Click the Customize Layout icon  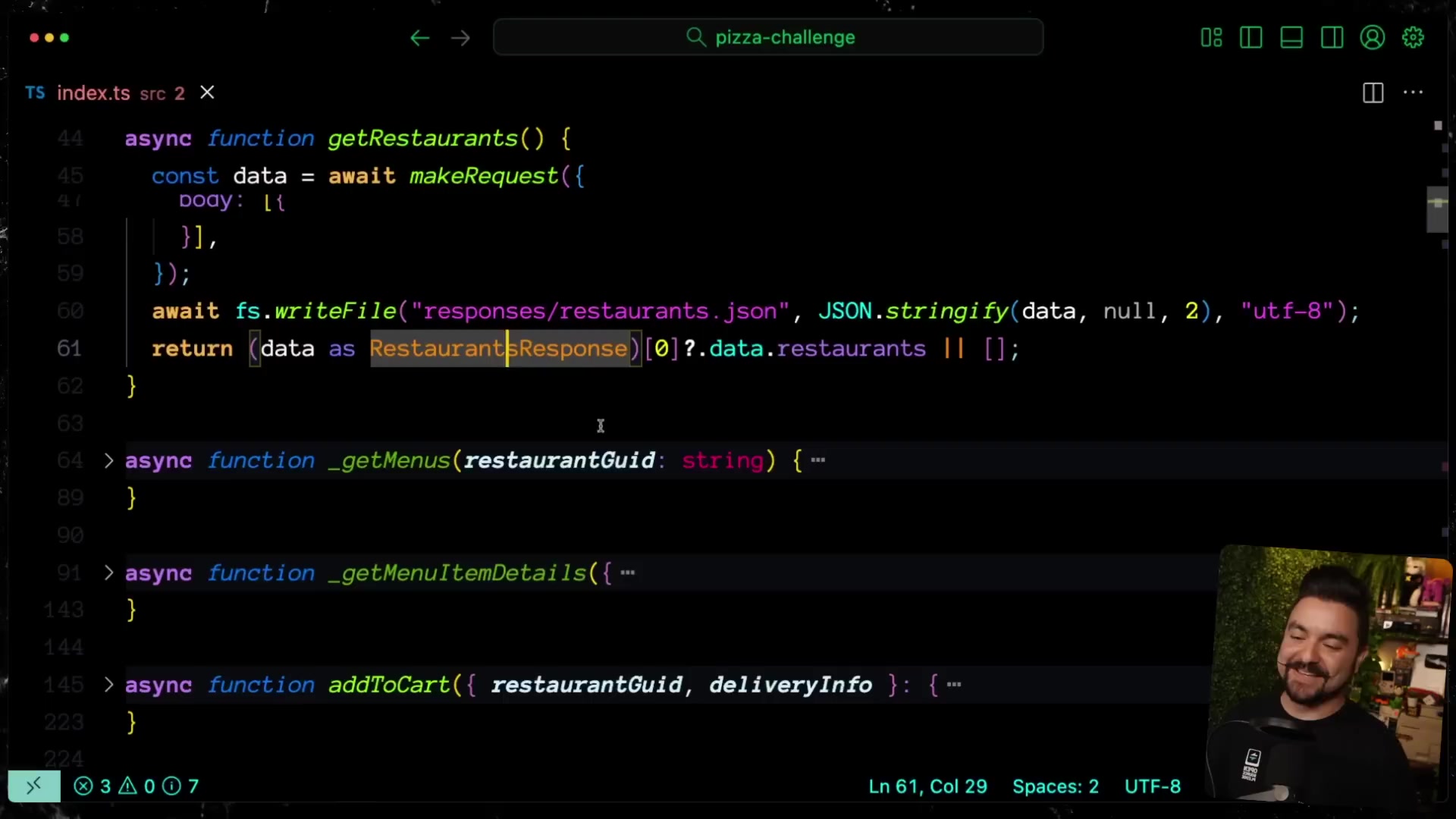1211,37
